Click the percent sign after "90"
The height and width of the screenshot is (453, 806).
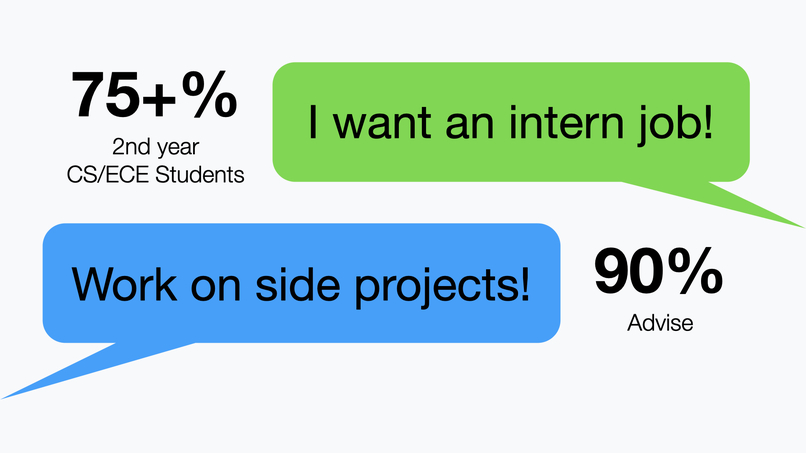point(695,271)
